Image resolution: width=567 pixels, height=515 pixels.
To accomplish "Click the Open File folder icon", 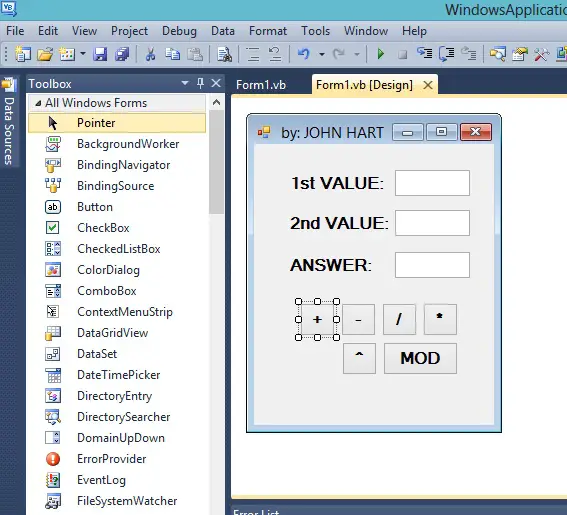I will coord(45,54).
